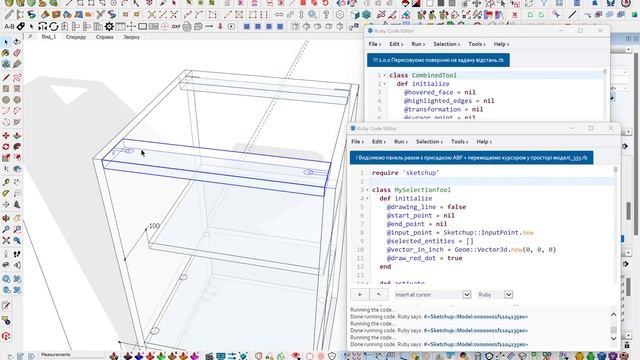This screenshot has width=640, height=360.
Task: Pick the Scale tool
Action: point(6,158)
